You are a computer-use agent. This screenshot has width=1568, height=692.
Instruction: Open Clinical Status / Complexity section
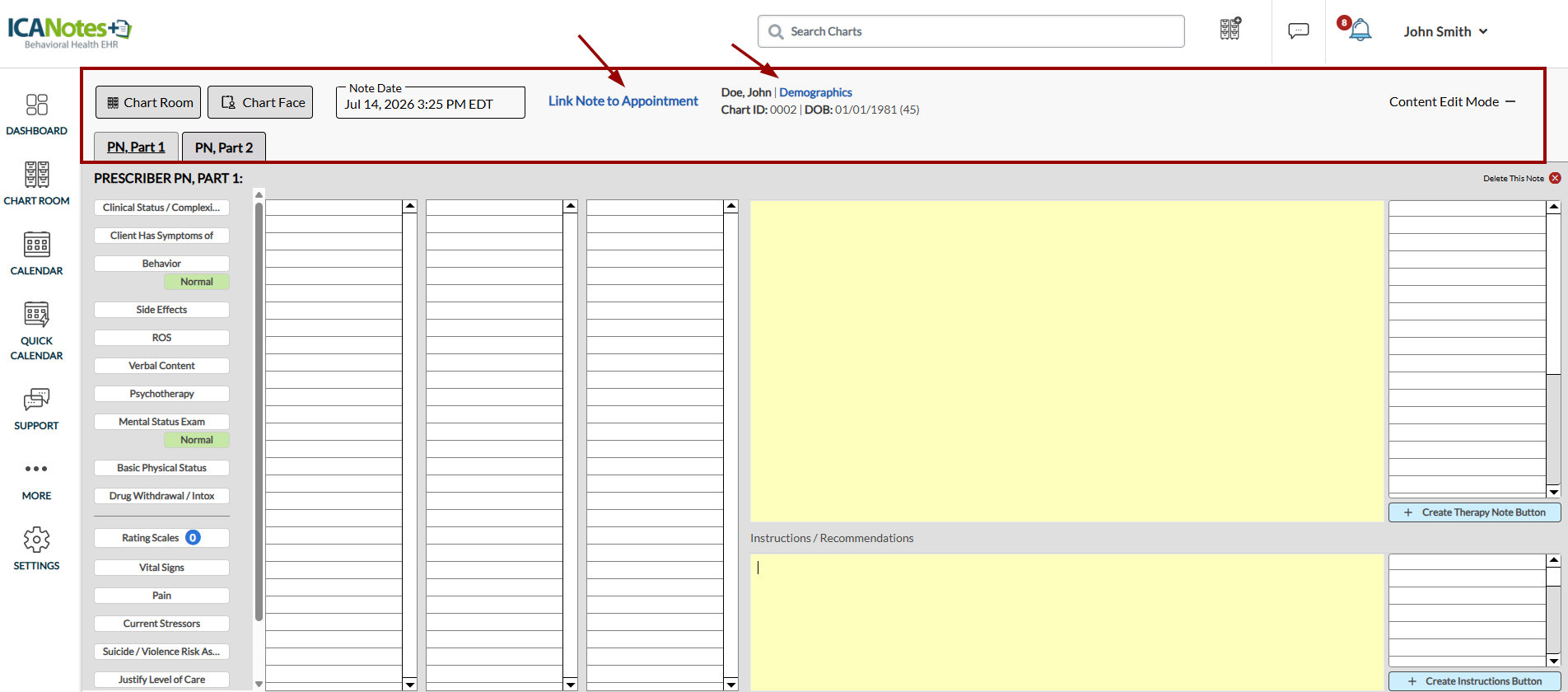coord(161,208)
